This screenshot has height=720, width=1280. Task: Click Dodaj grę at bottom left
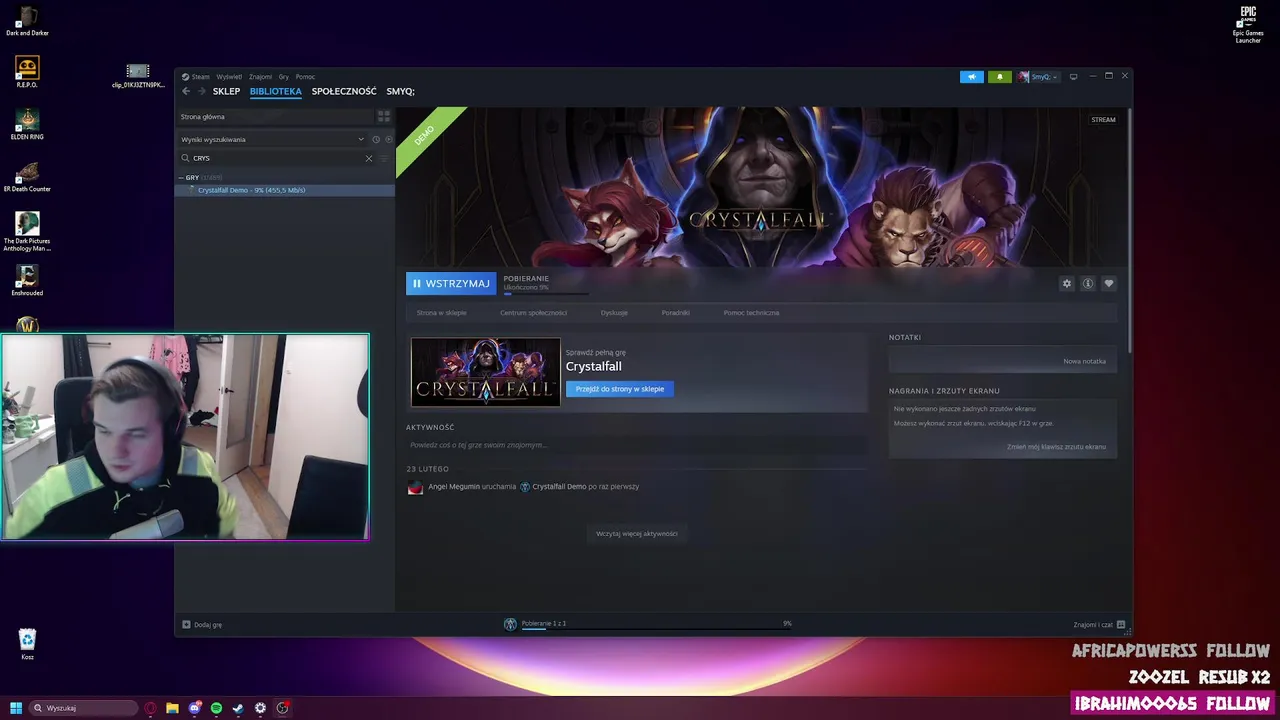[202, 625]
